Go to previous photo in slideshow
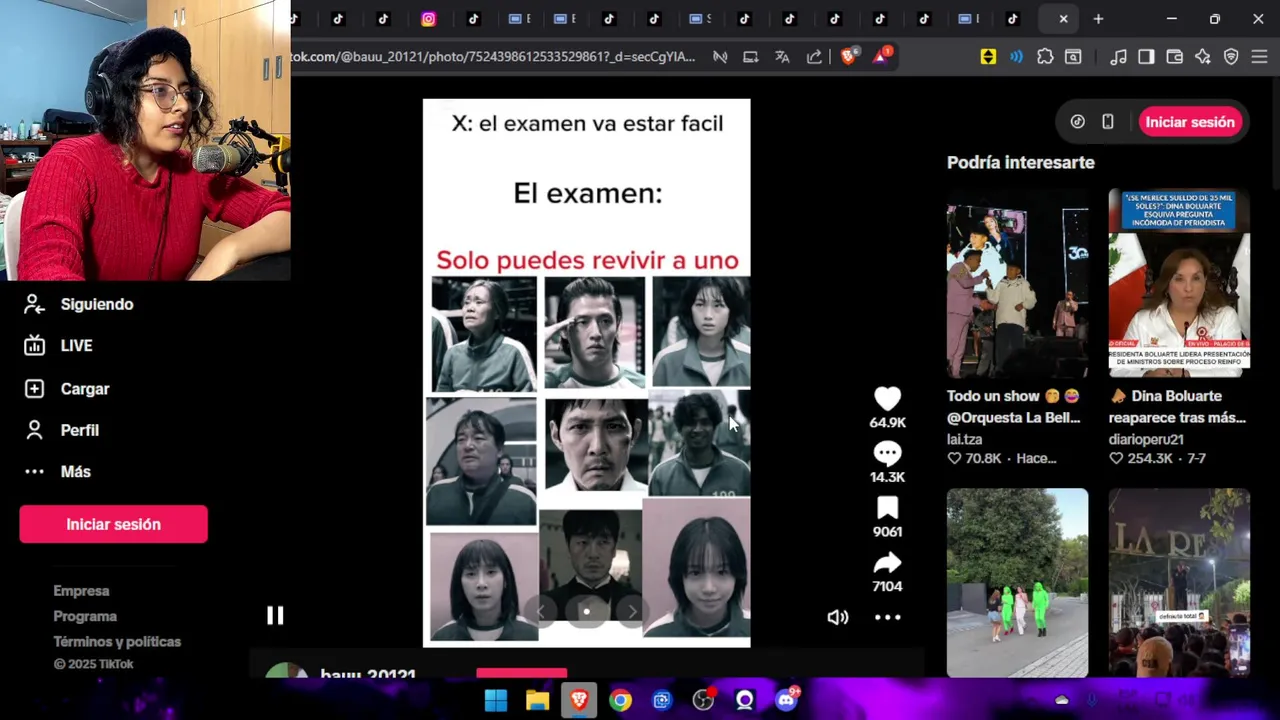The height and width of the screenshot is (720, 1280). (x=541, y=612)
